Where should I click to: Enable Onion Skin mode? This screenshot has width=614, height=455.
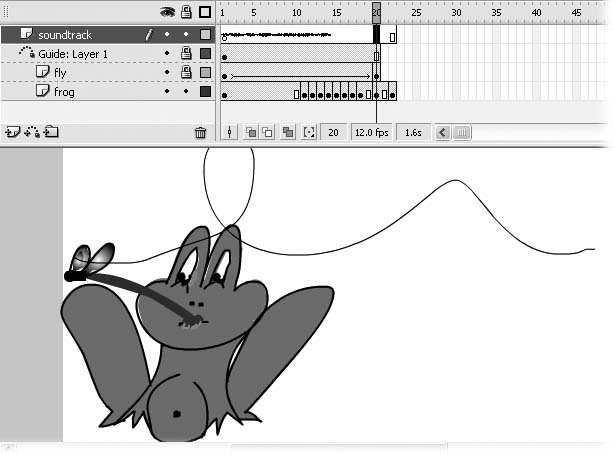pyautogui.click(x=252, y=132)
